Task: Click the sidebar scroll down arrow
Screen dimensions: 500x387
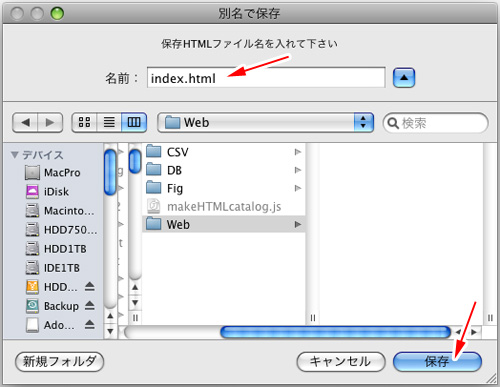Action: (110, 331)
